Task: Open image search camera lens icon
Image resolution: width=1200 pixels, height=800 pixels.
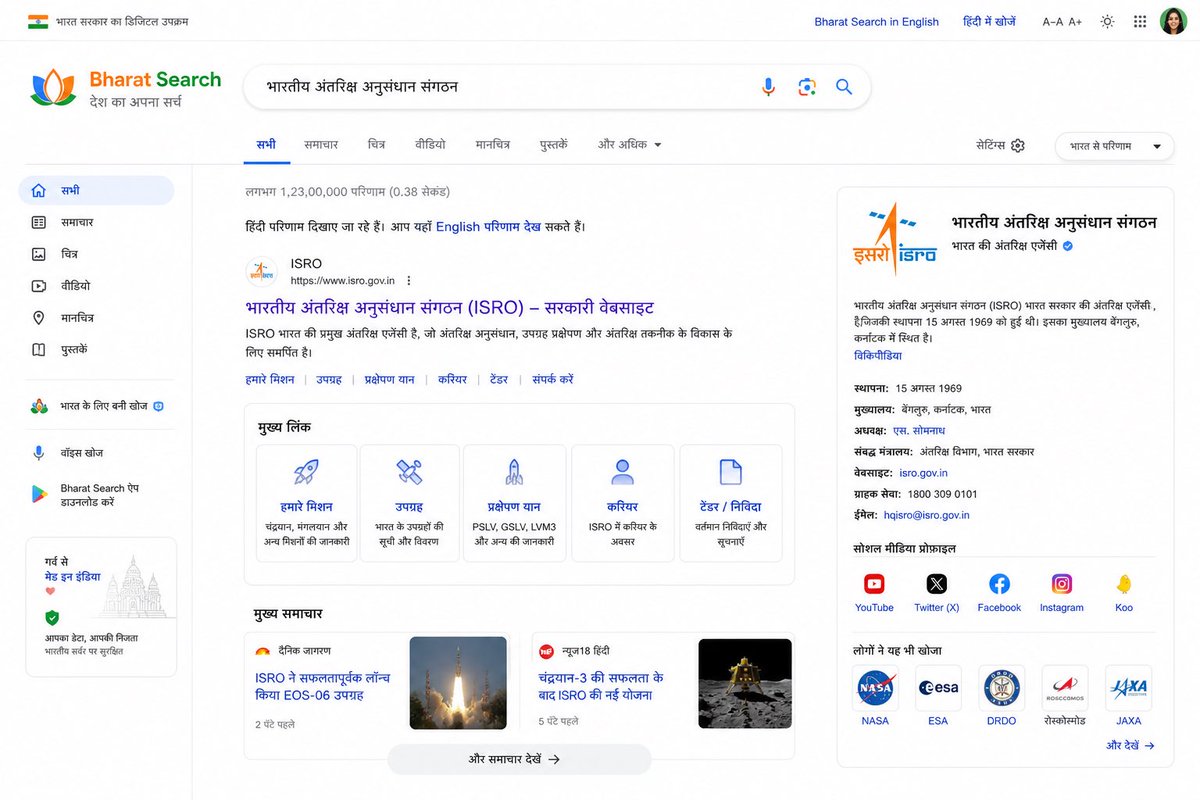Action: 807,87
